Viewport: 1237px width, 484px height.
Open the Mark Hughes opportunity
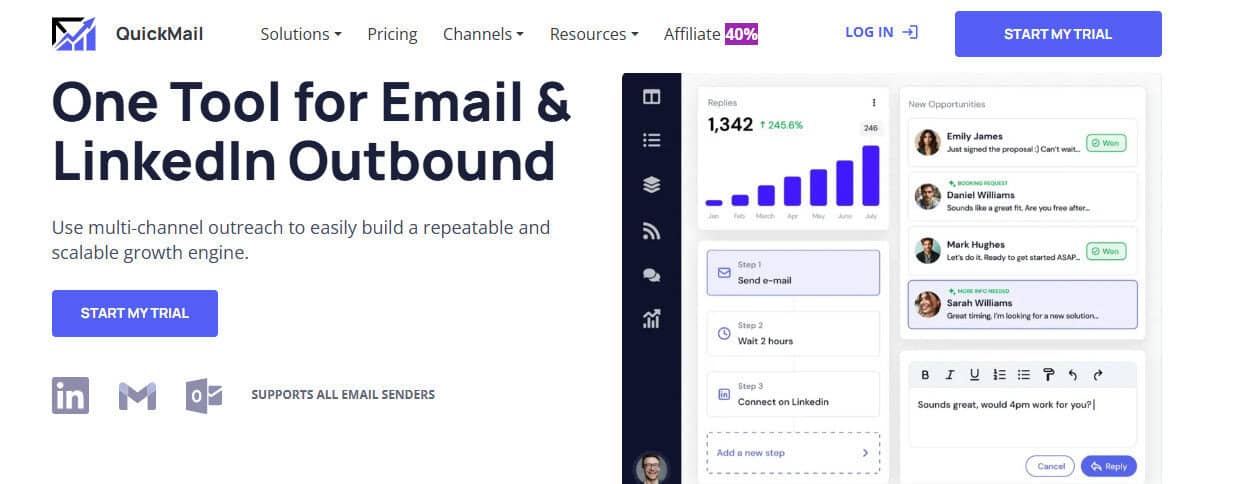click(1022, 250)
